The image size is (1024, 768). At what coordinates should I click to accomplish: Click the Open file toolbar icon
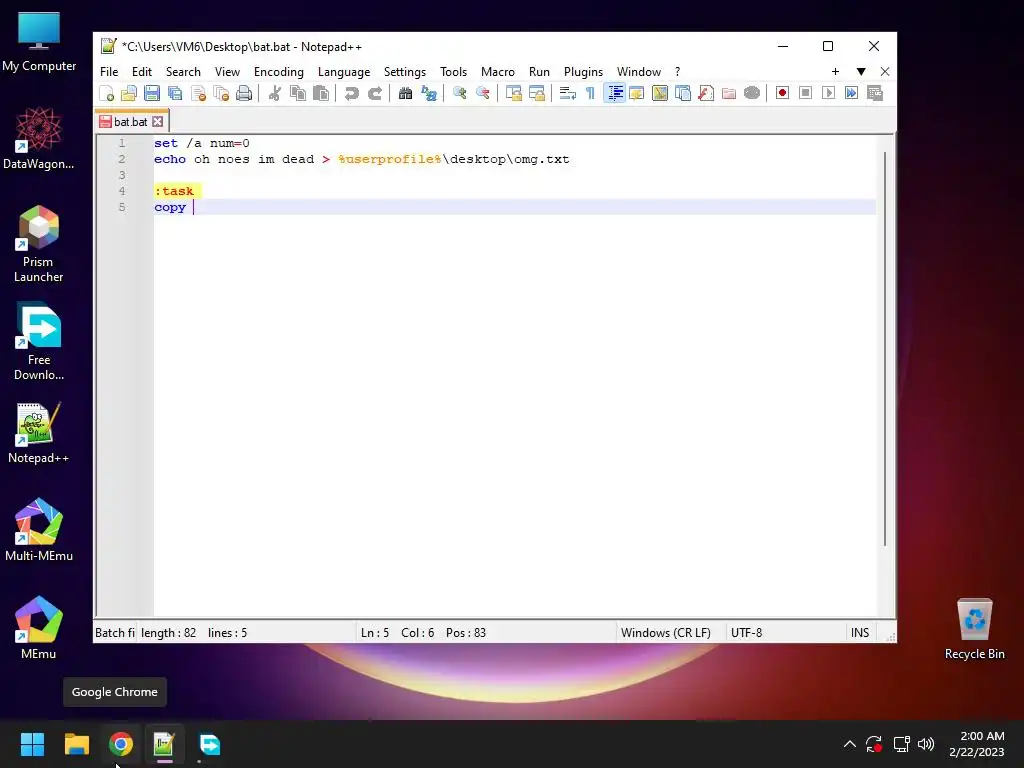click(x=129, y=93)
